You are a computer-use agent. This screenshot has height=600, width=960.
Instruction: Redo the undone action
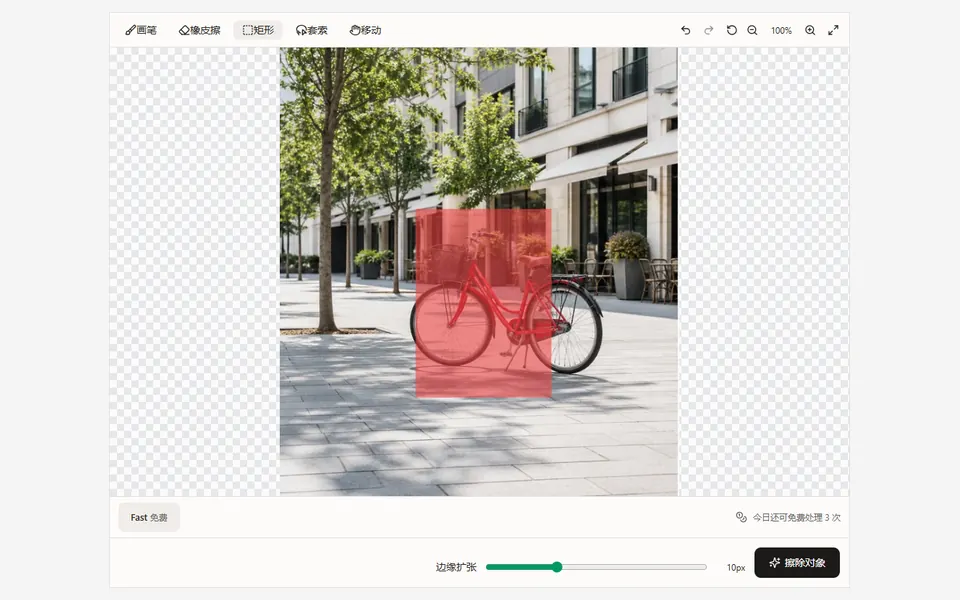(x=708, y=30)
